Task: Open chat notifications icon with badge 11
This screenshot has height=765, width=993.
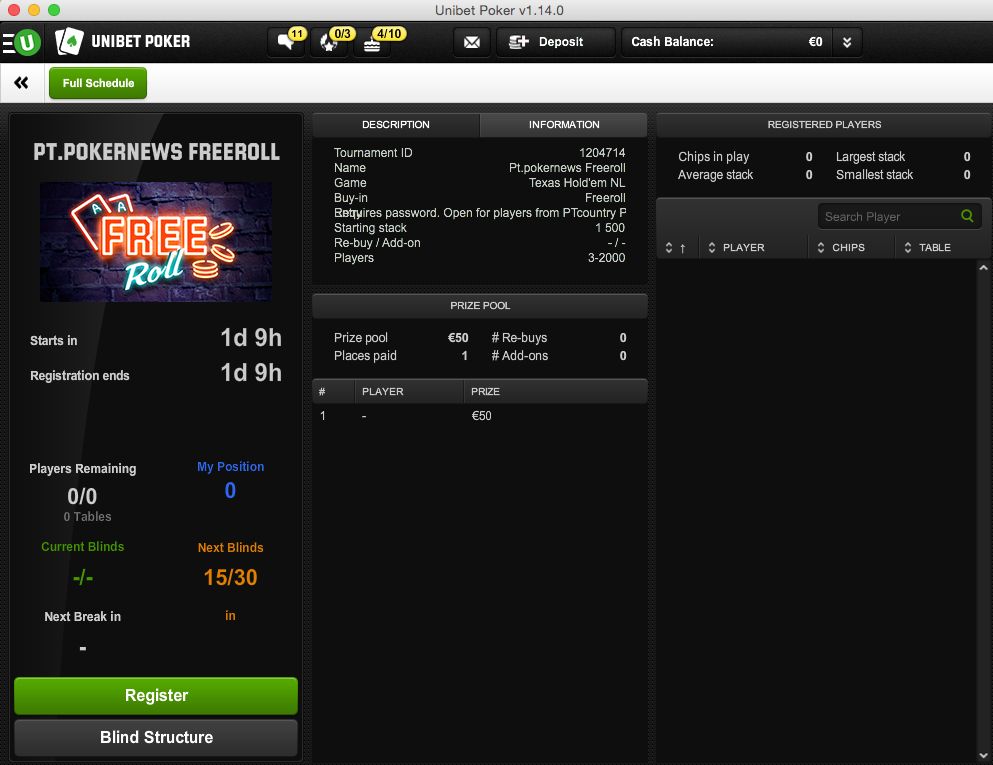Action: (289, 42)
